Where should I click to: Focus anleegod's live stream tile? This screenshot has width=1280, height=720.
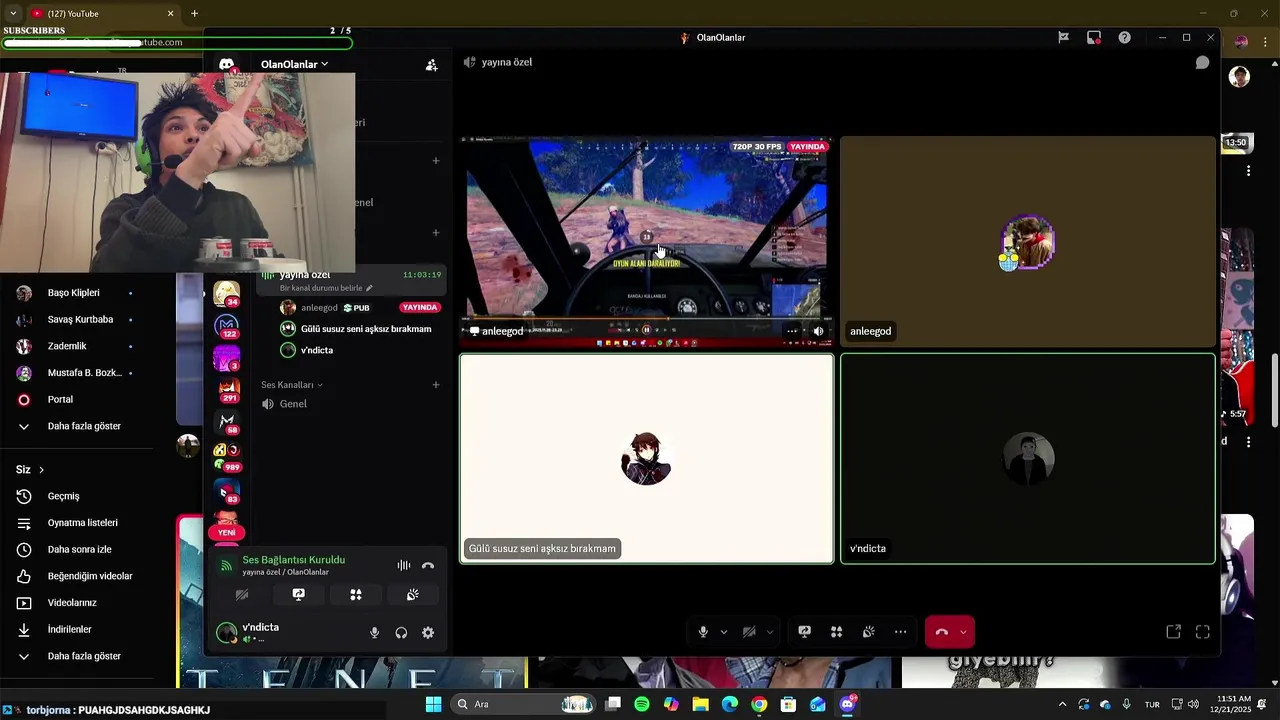pos(646,241)
